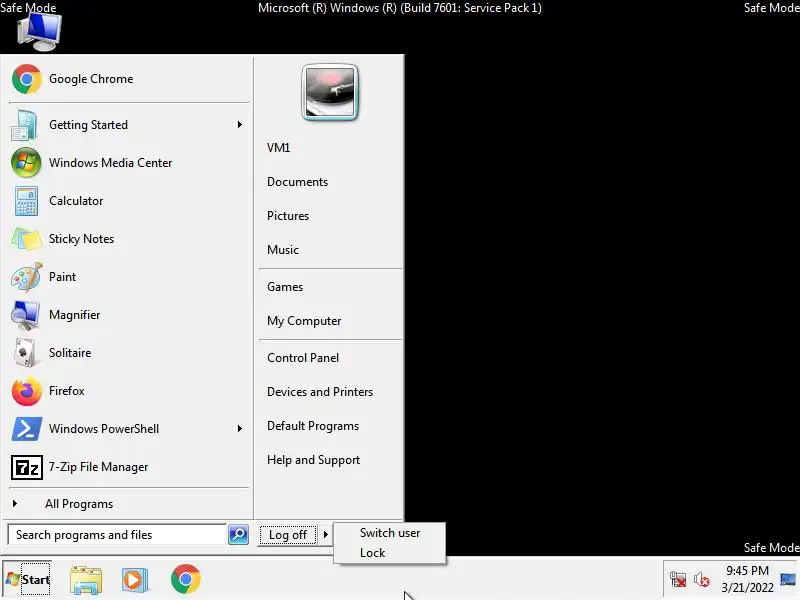The height and width of the screenshot is (600, 800).
Task: Expand the Windows PowerShell submenu arrow
Action: [239, 429]
